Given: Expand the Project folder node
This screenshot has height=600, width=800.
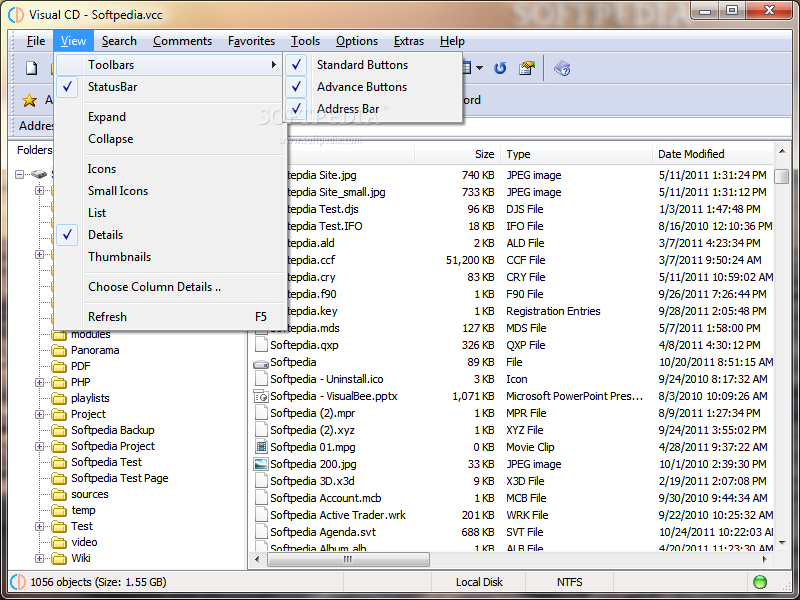Looking at the screenshot, I should 39,414.
